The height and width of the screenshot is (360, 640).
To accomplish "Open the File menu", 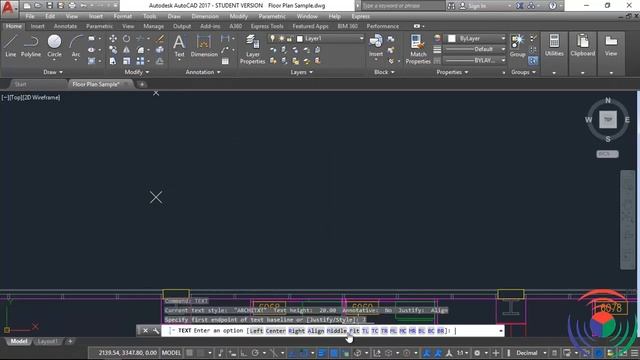I will (30, 16).
